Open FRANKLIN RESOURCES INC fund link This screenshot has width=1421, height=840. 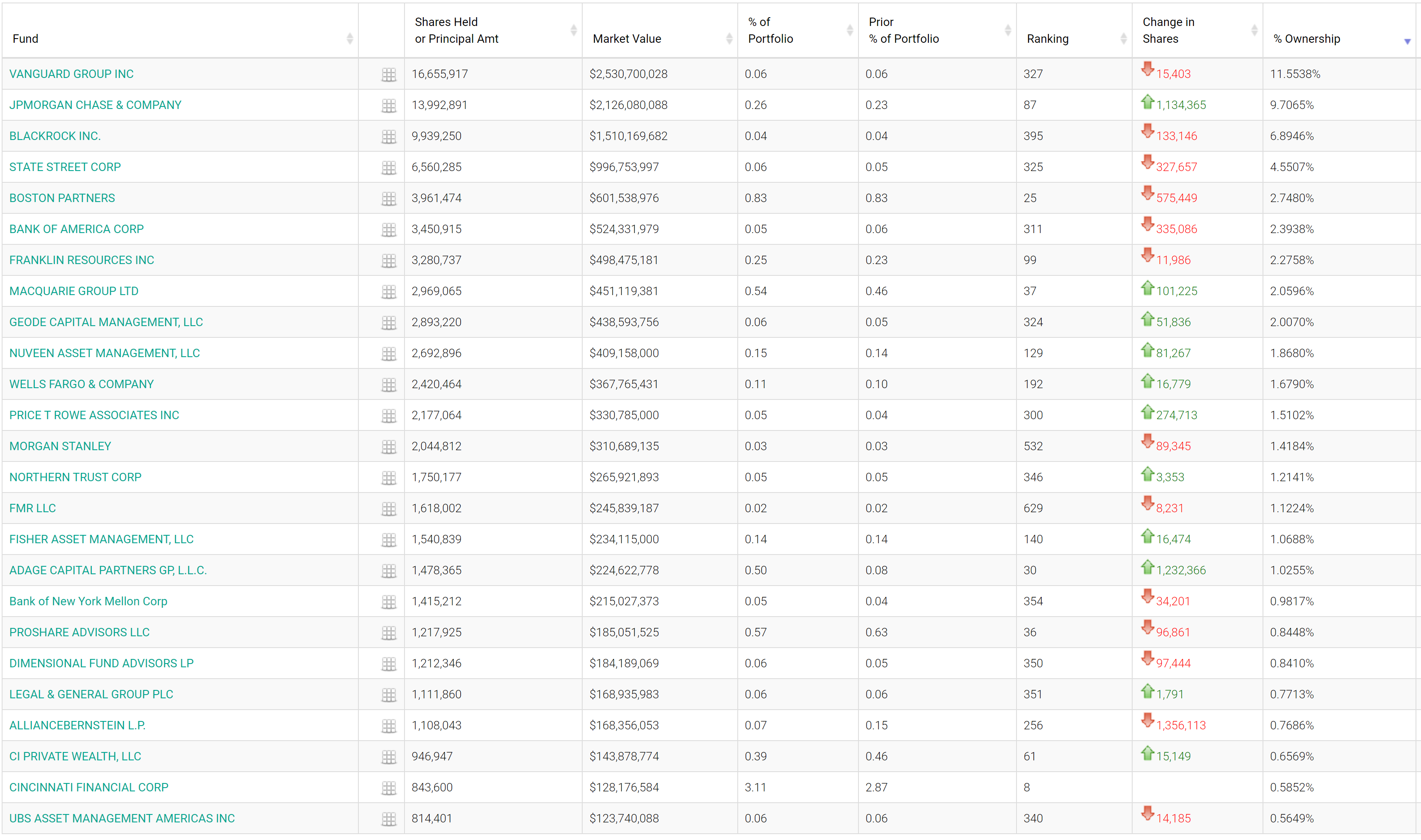point(81,260)
